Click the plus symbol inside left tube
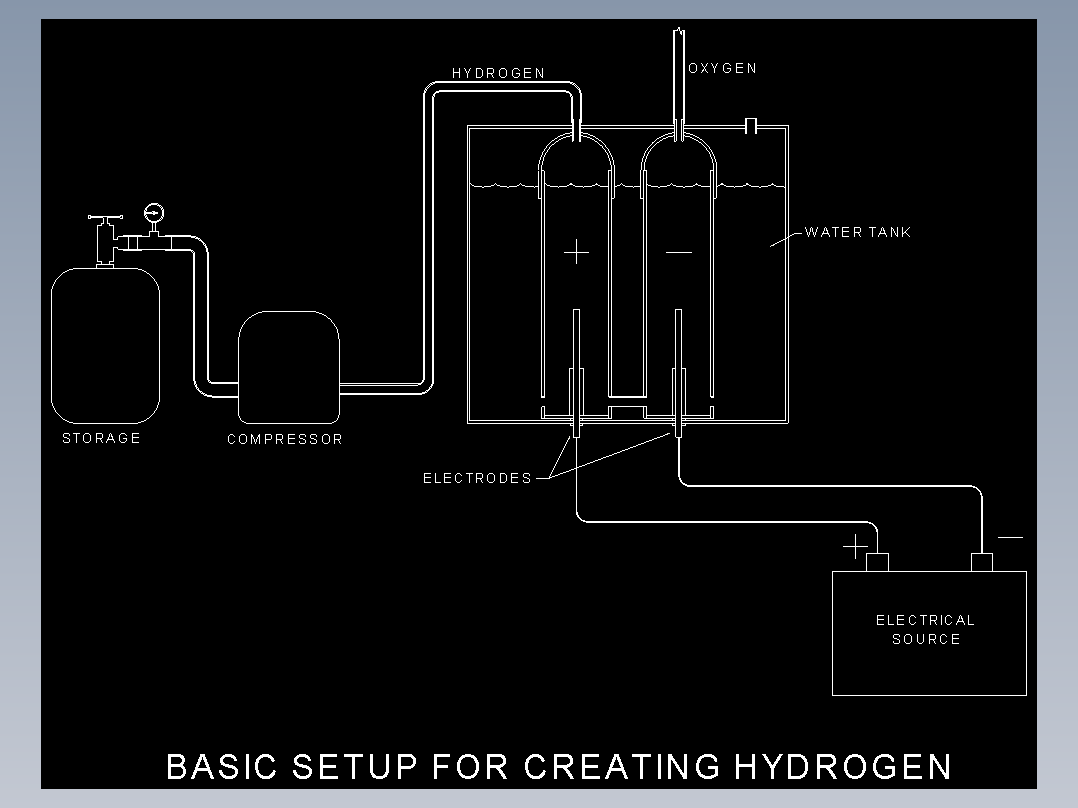 pos(576,252)
